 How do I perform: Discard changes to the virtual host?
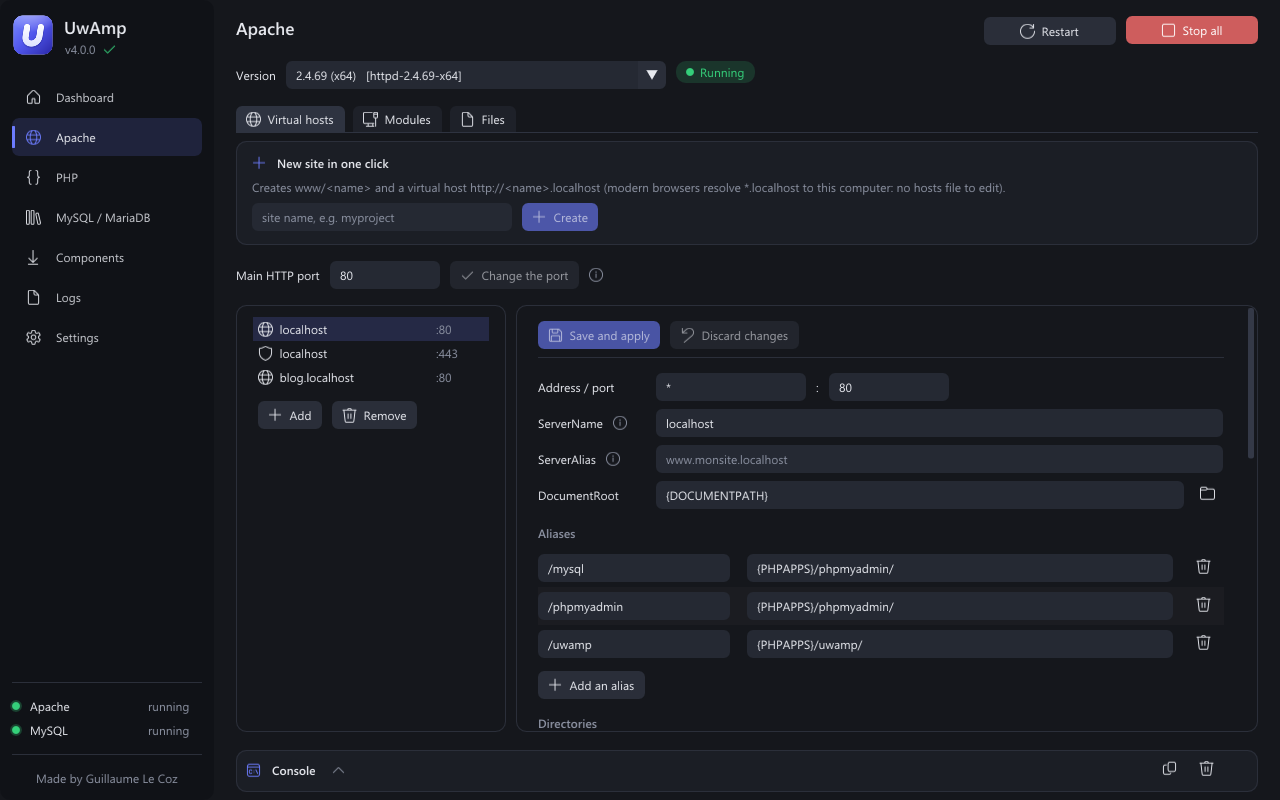734,335
